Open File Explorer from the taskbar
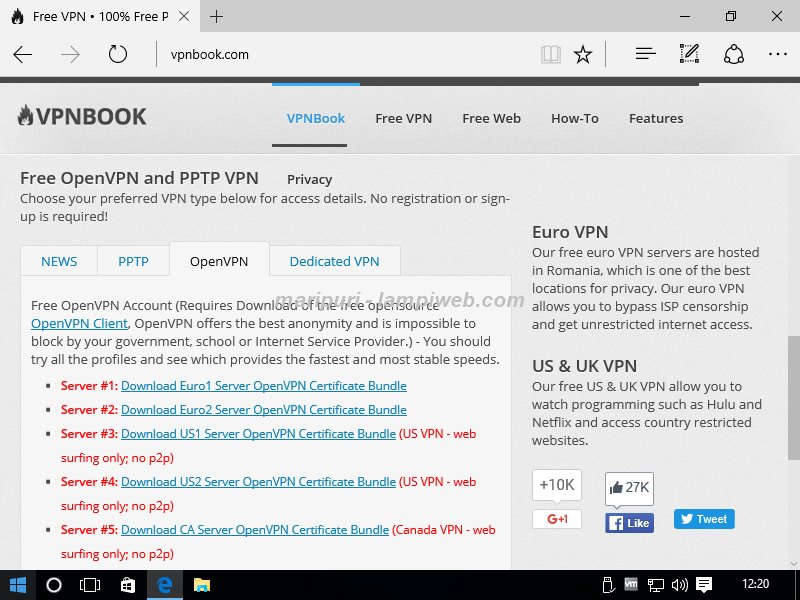The width and height of the screenshot is (800, 600). pos(202,585)
